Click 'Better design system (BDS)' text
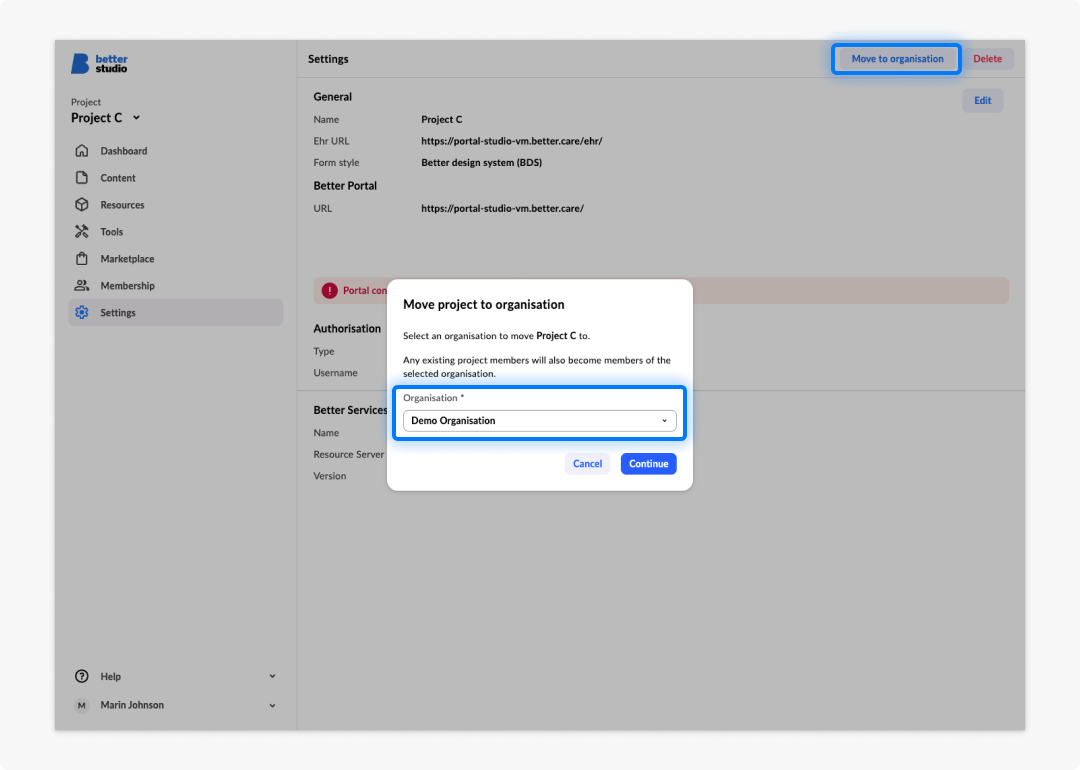1080x770 pixels. point(481,163)
